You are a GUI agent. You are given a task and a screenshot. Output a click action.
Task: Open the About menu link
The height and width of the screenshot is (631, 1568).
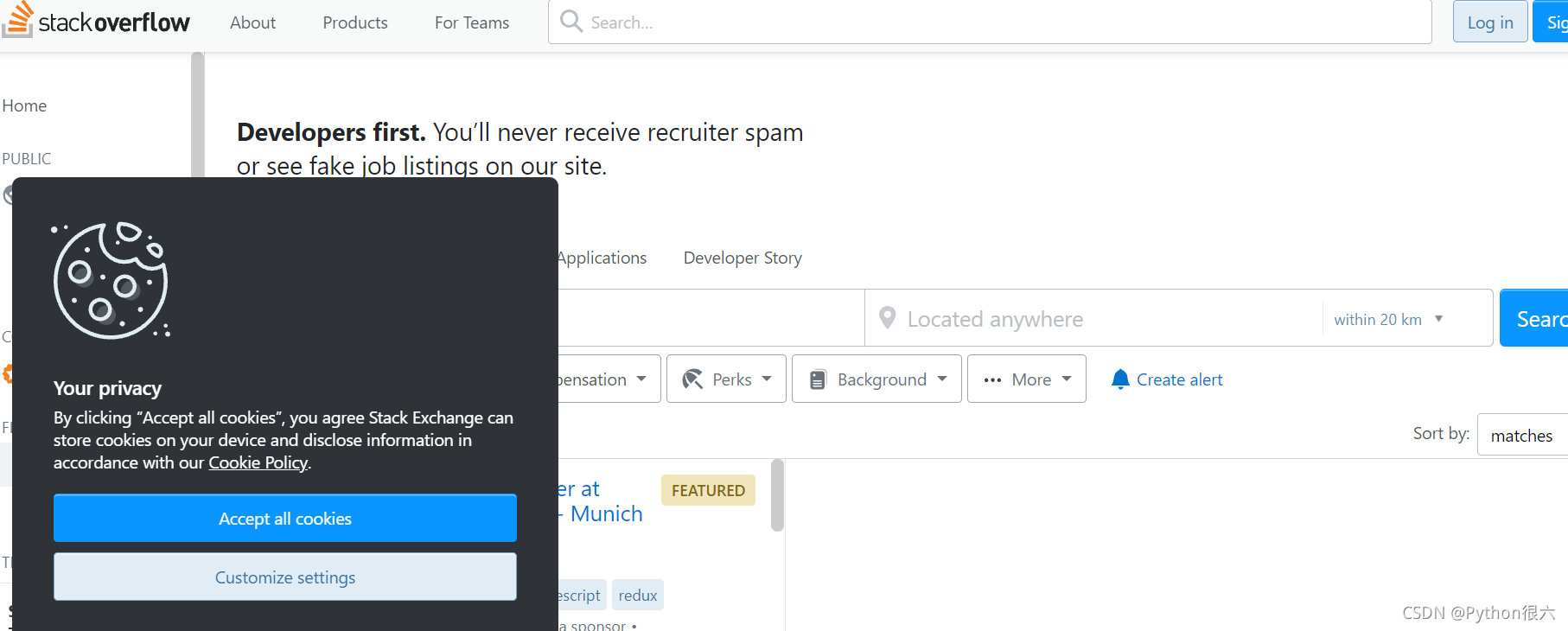click(252, 22)
